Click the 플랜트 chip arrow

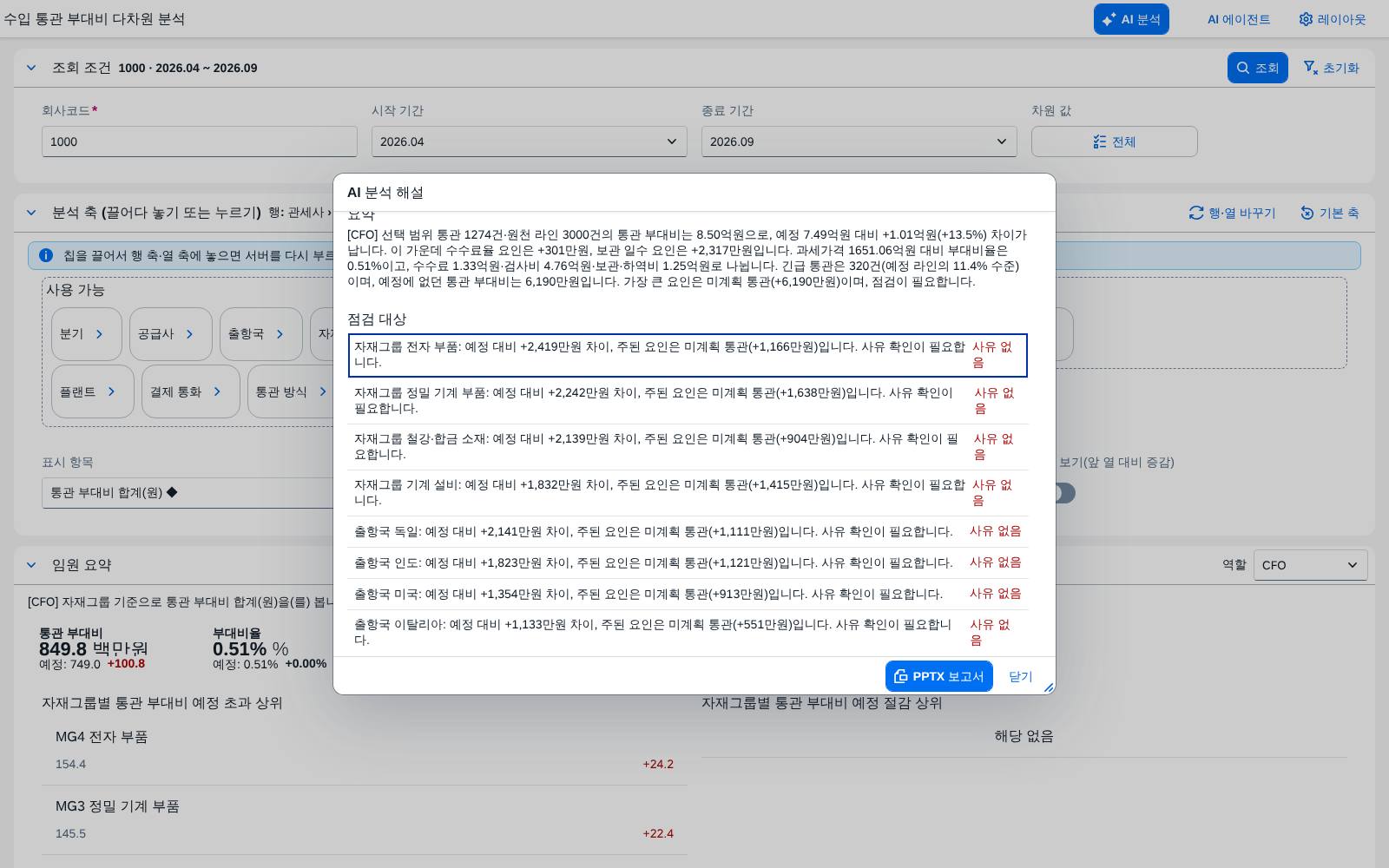point(111,391)
